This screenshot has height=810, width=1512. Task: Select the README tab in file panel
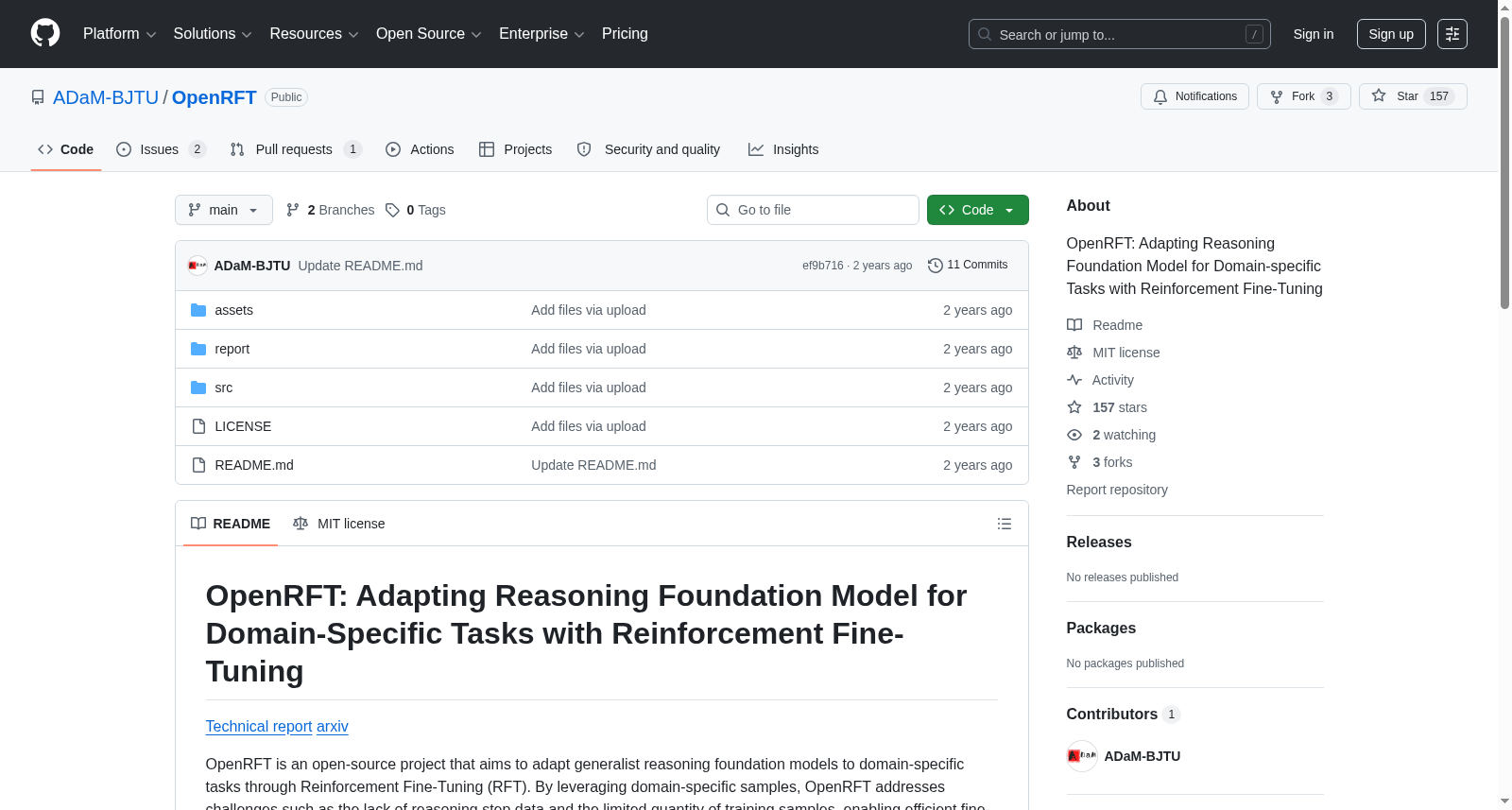pos(231,524)
